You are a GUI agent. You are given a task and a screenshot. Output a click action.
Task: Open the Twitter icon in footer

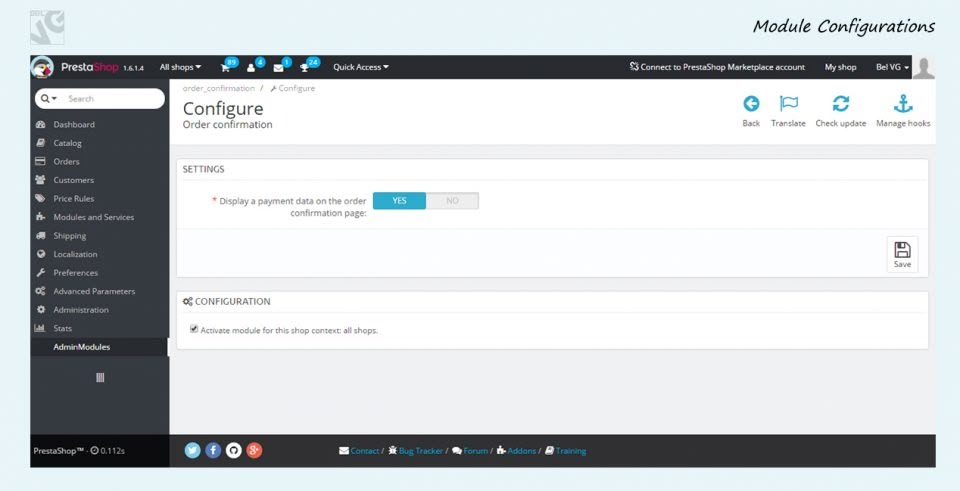click(x=193, y=450)
